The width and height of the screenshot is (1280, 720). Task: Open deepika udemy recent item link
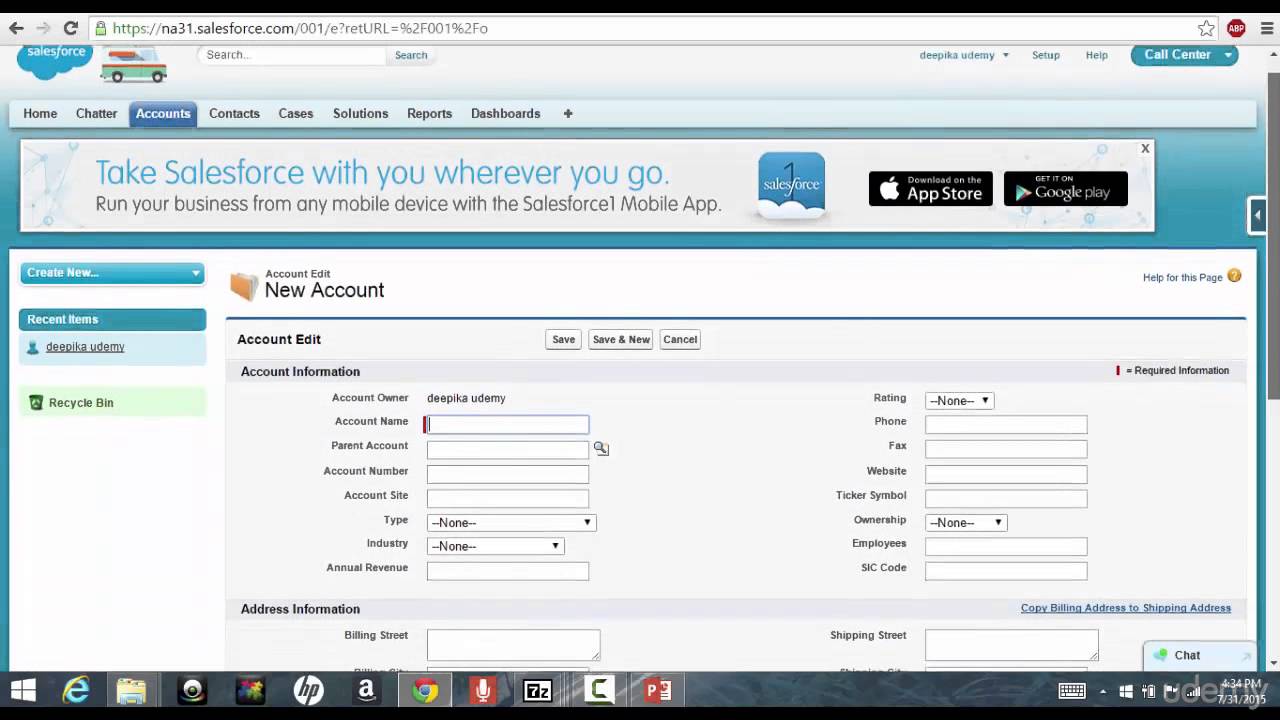tap(85, 347)
